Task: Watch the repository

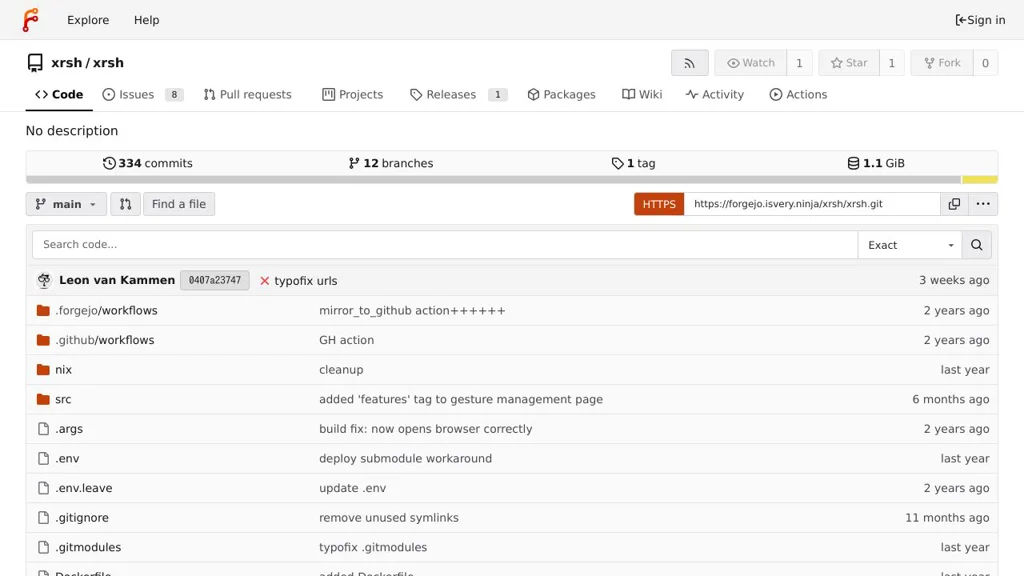Action: tap(750, 63)
